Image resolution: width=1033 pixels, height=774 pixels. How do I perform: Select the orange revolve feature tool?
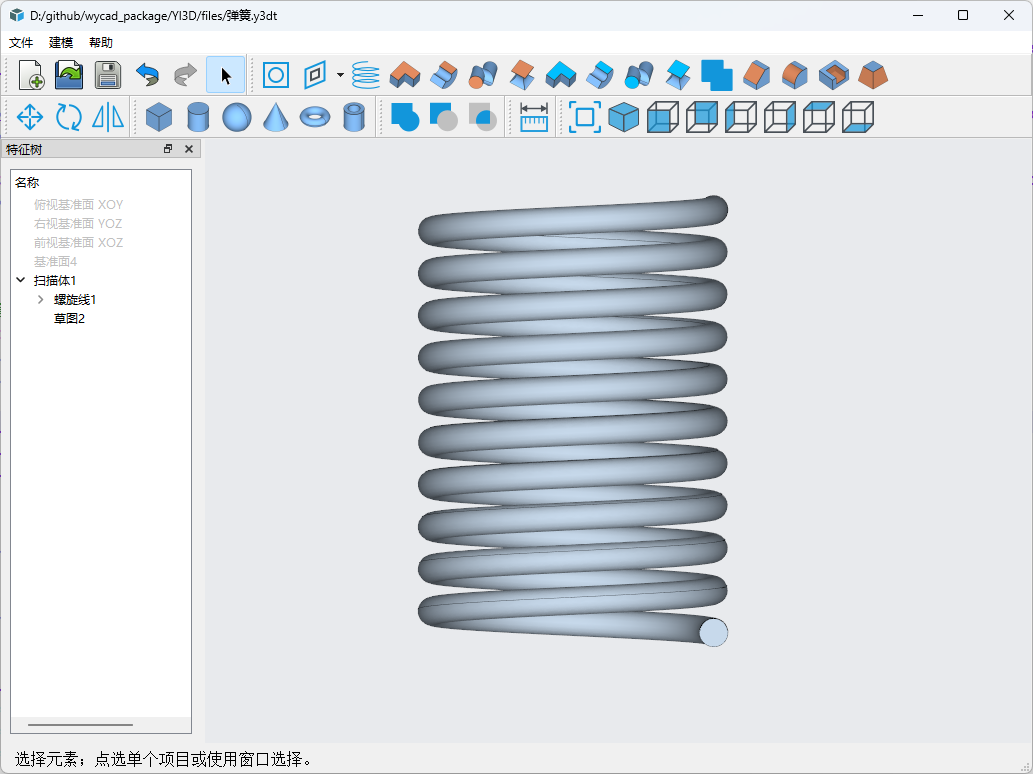pos(444,75)
